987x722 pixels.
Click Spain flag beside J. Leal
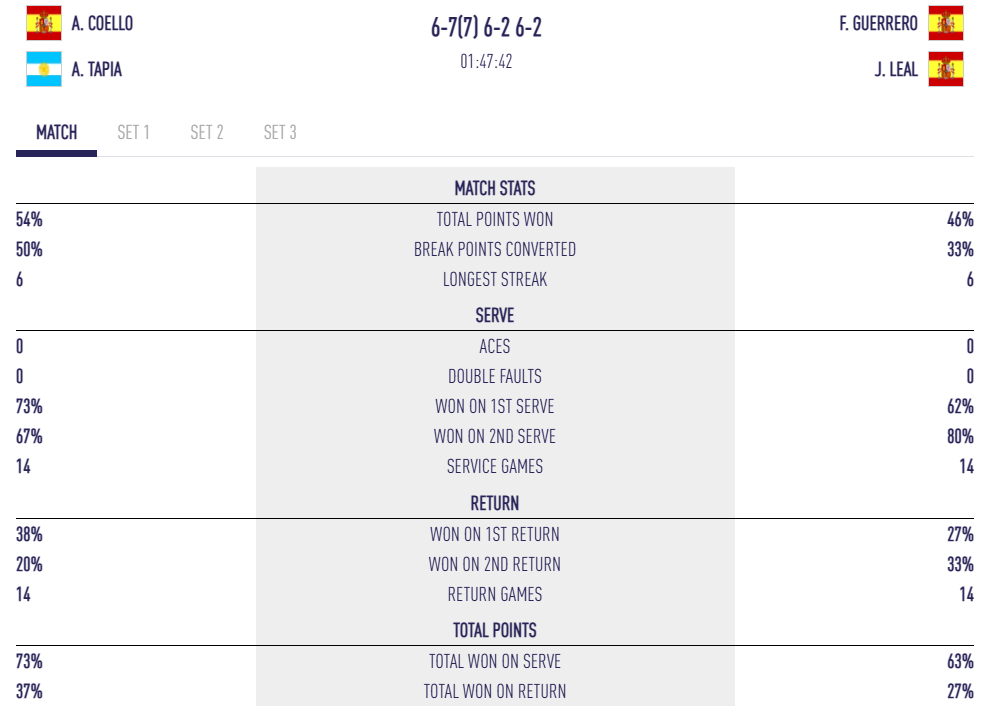click(945, 69)
